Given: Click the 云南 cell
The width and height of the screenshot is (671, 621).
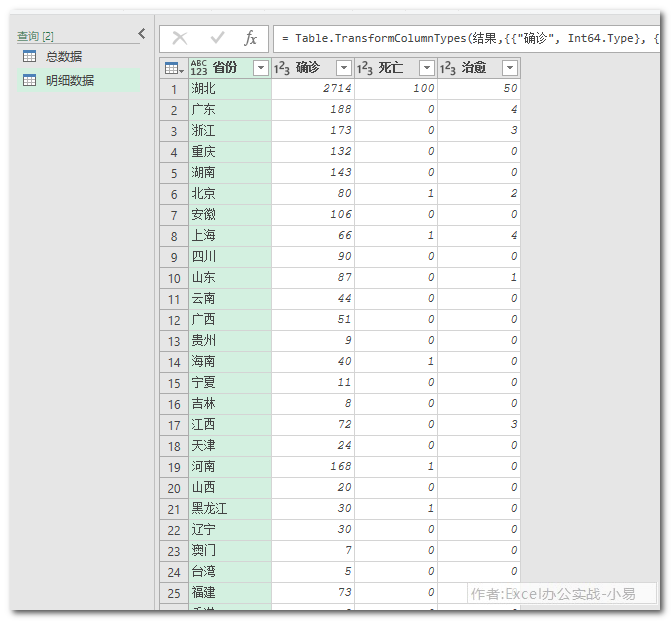Looking at the screenshot, I should pos(230,298).
